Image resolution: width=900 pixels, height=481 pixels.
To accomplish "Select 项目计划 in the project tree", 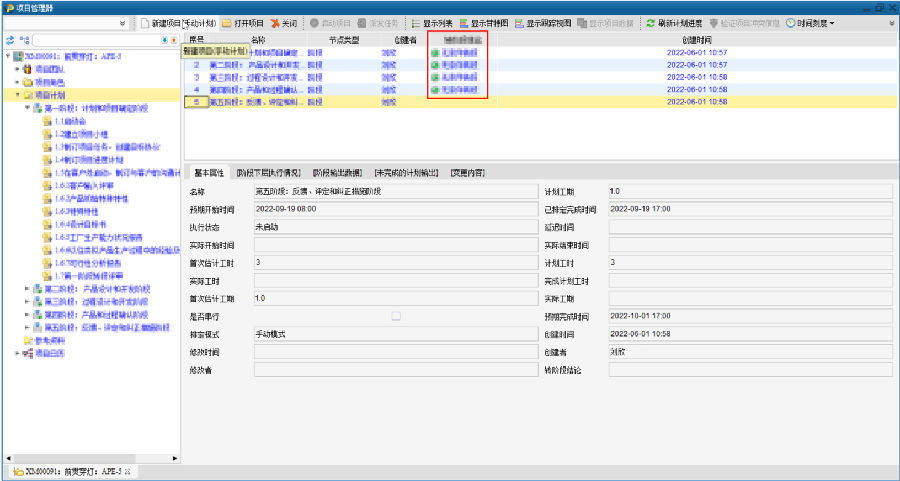I will (49, 95).
